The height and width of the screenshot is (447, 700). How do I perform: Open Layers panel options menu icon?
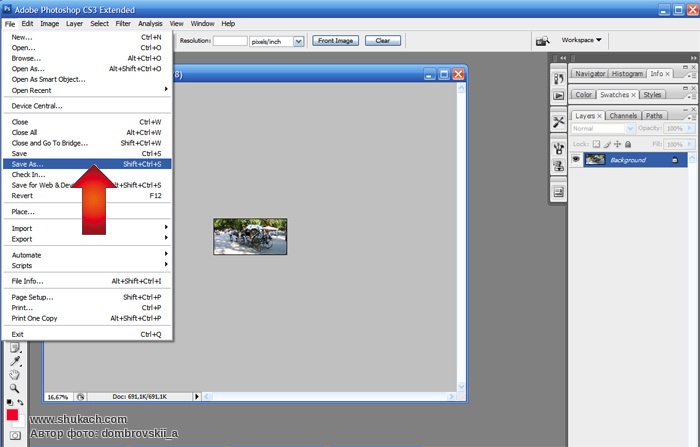click(x=691, y=117)
